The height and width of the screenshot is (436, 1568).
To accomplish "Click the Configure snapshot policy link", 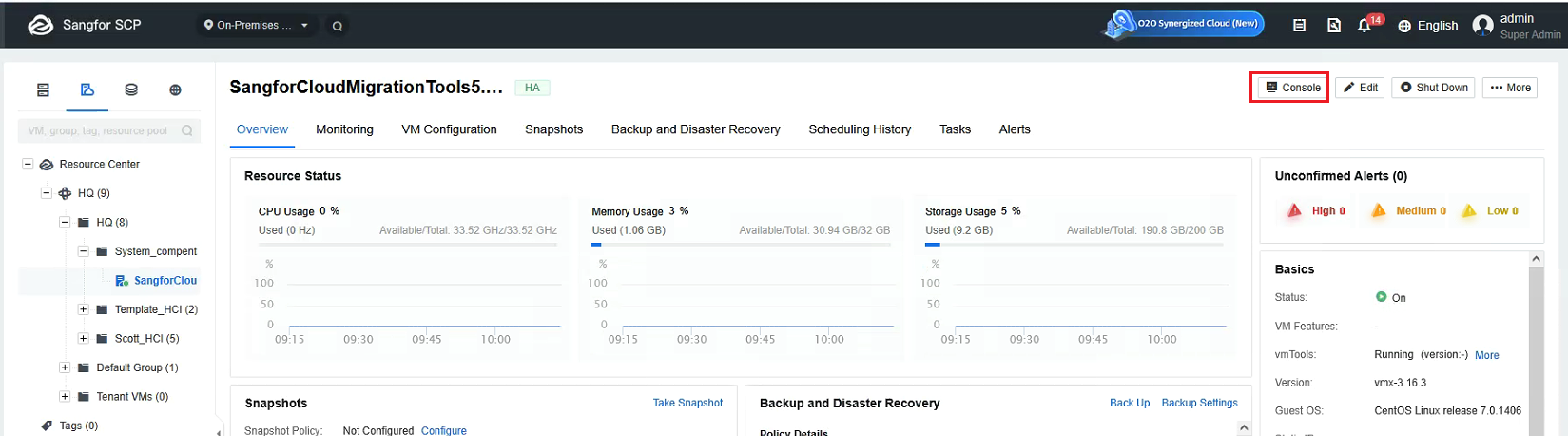I will pyautogui.click(x=444, y=430).
